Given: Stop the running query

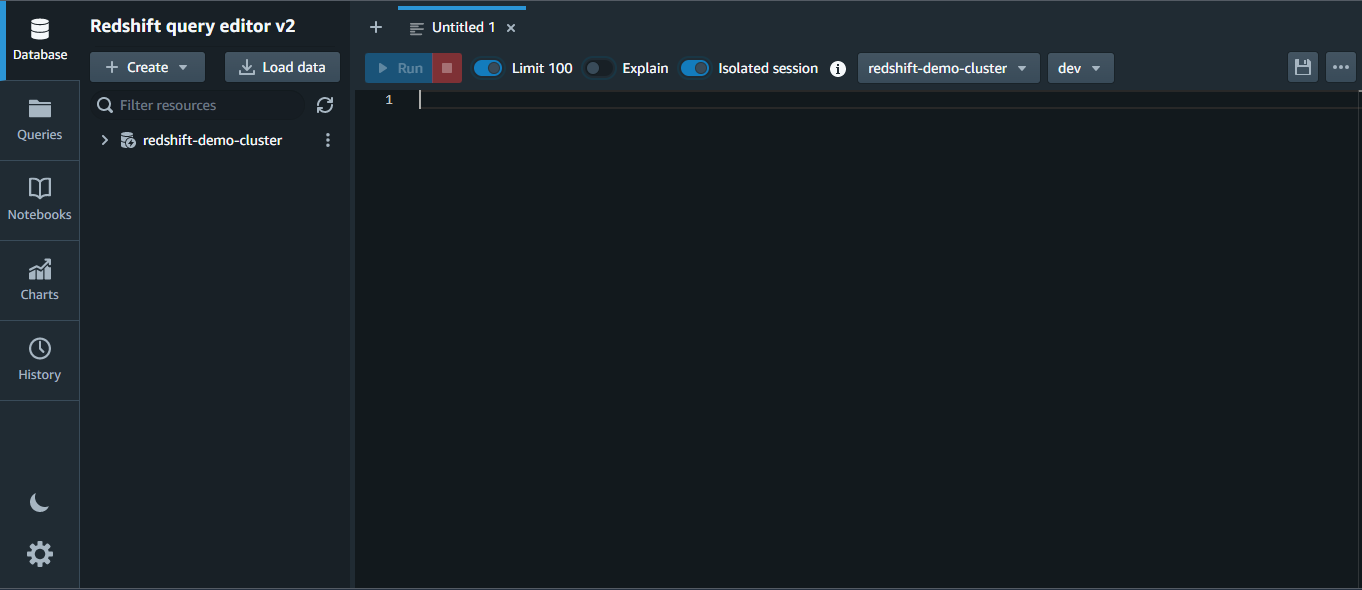Looking at the screenshot, I should point(447,68).
